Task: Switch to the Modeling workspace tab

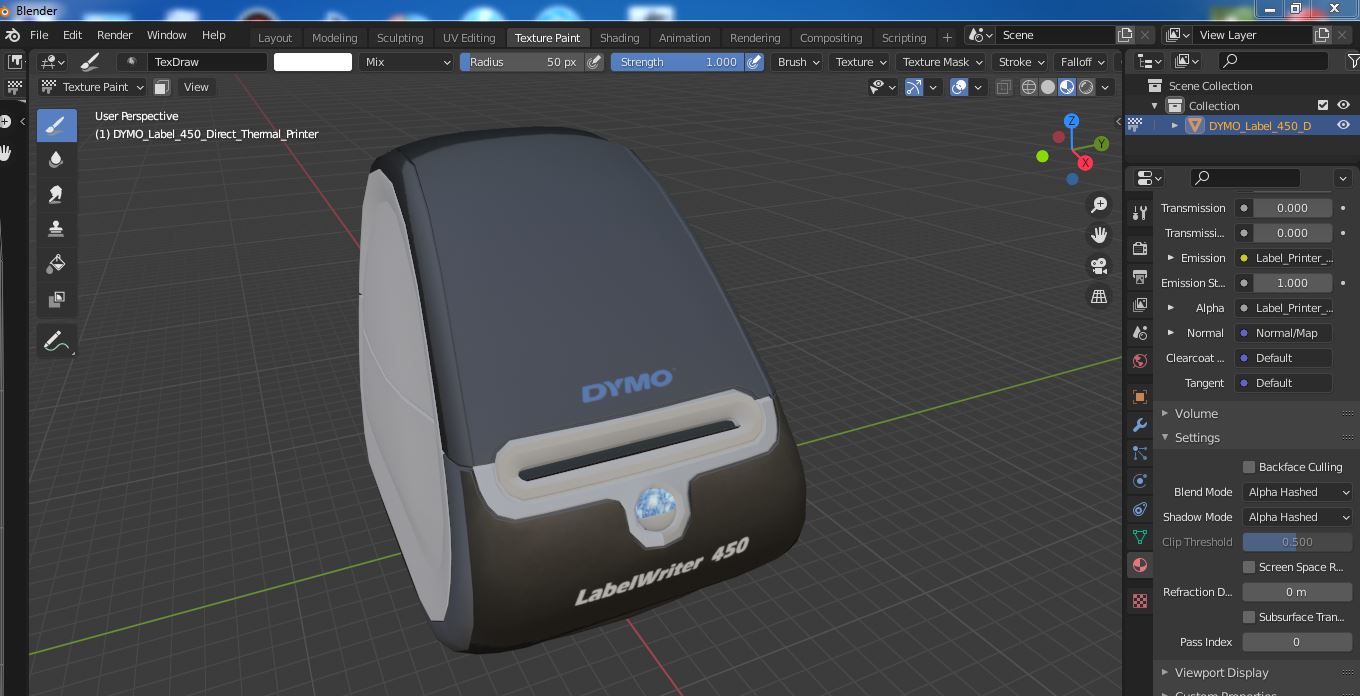Action: pos(334,37)
